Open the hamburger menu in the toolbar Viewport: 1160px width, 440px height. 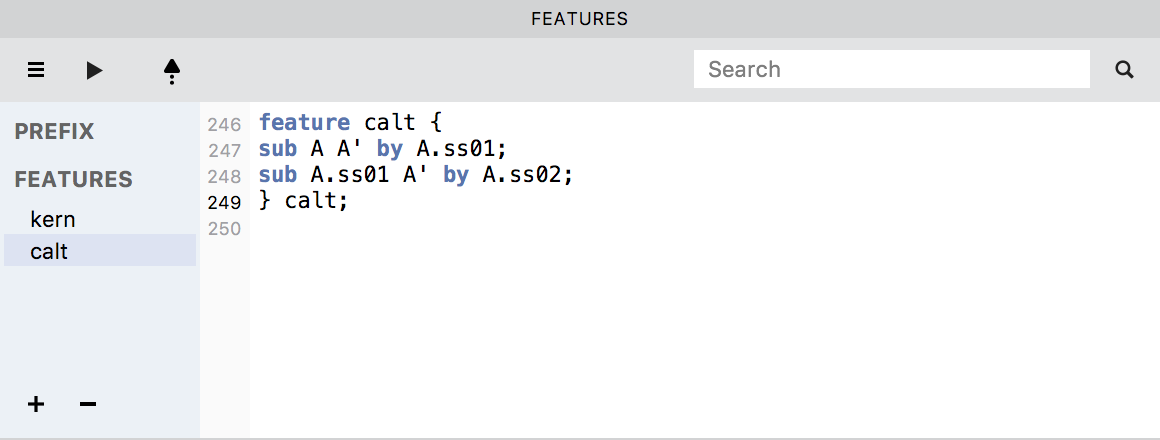tap(36, 70)
